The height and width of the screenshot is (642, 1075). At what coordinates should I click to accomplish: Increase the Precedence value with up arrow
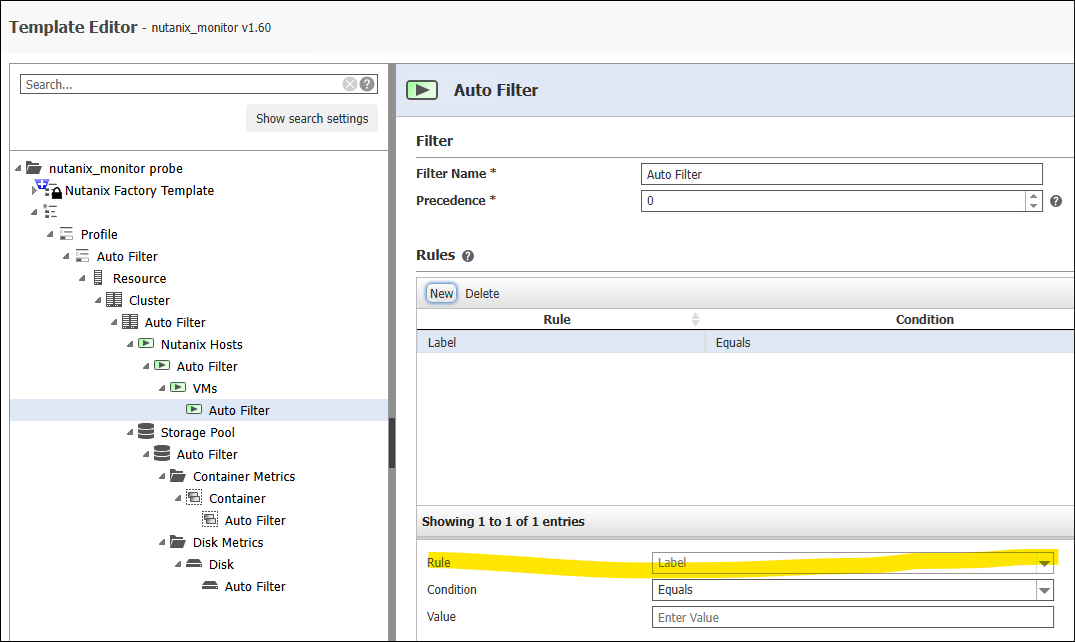coord(1034,196)
